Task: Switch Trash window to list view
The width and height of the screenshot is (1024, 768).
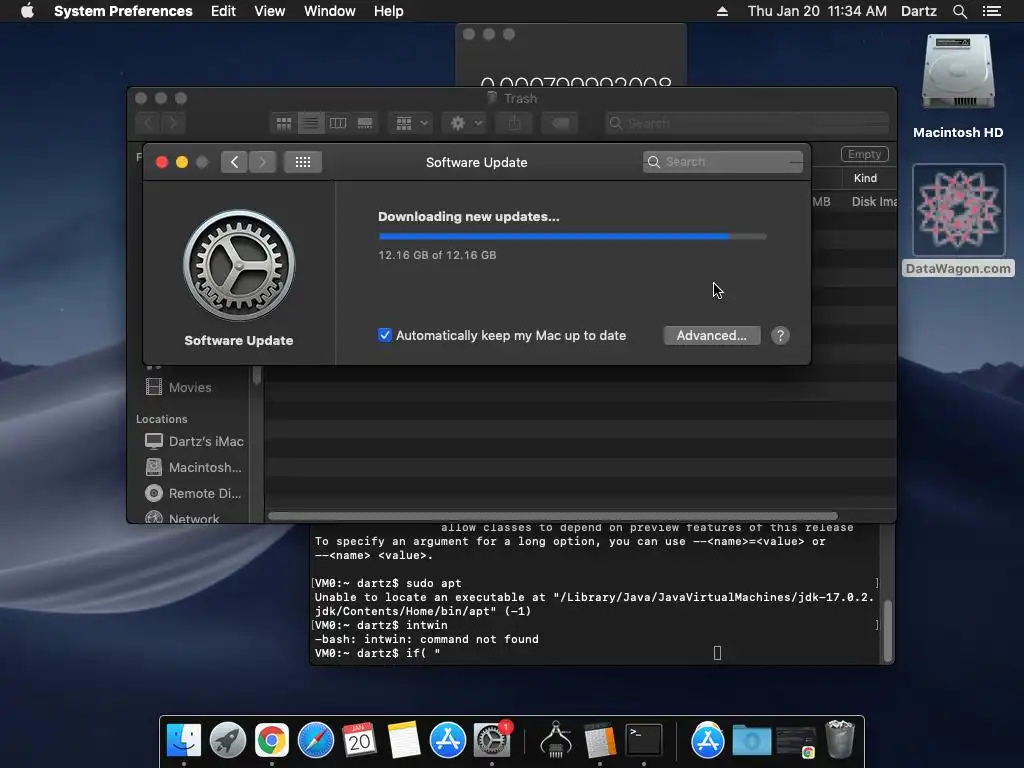Action: [x=311, y=123]
